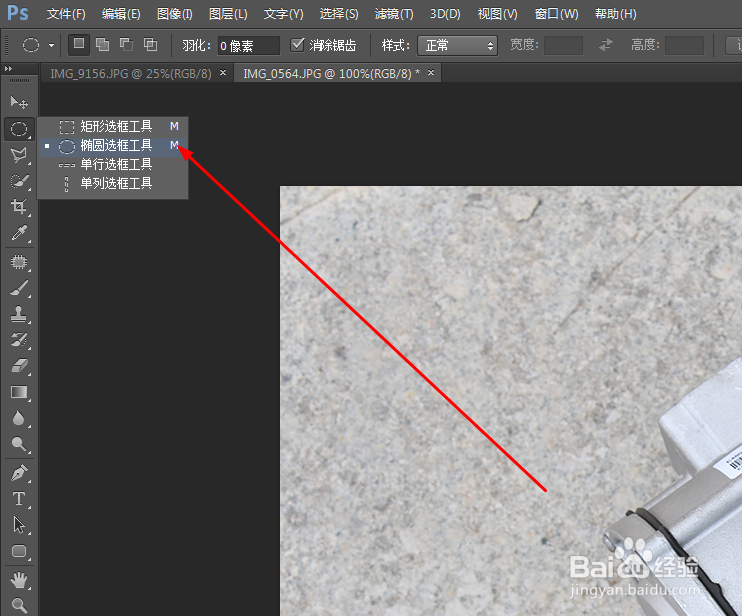Open the 帮助(H) menu
Image resolution: width=742 pixels, height=616 pixels.
pos(615,14)
